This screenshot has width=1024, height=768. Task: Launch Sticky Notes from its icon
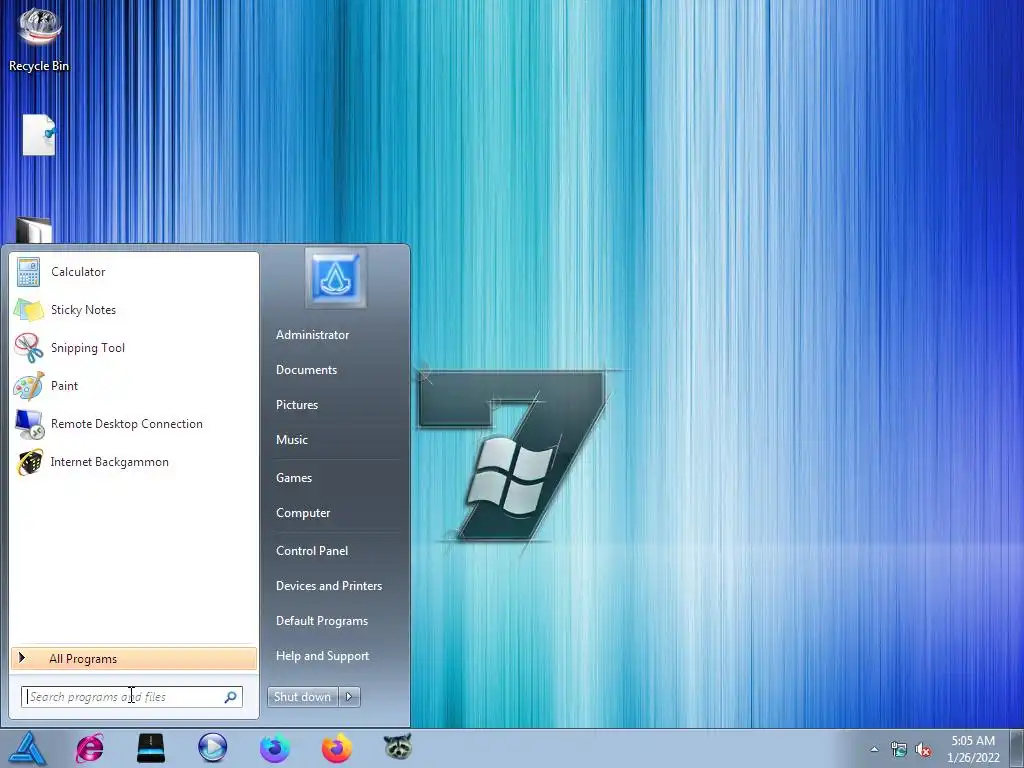28,310
